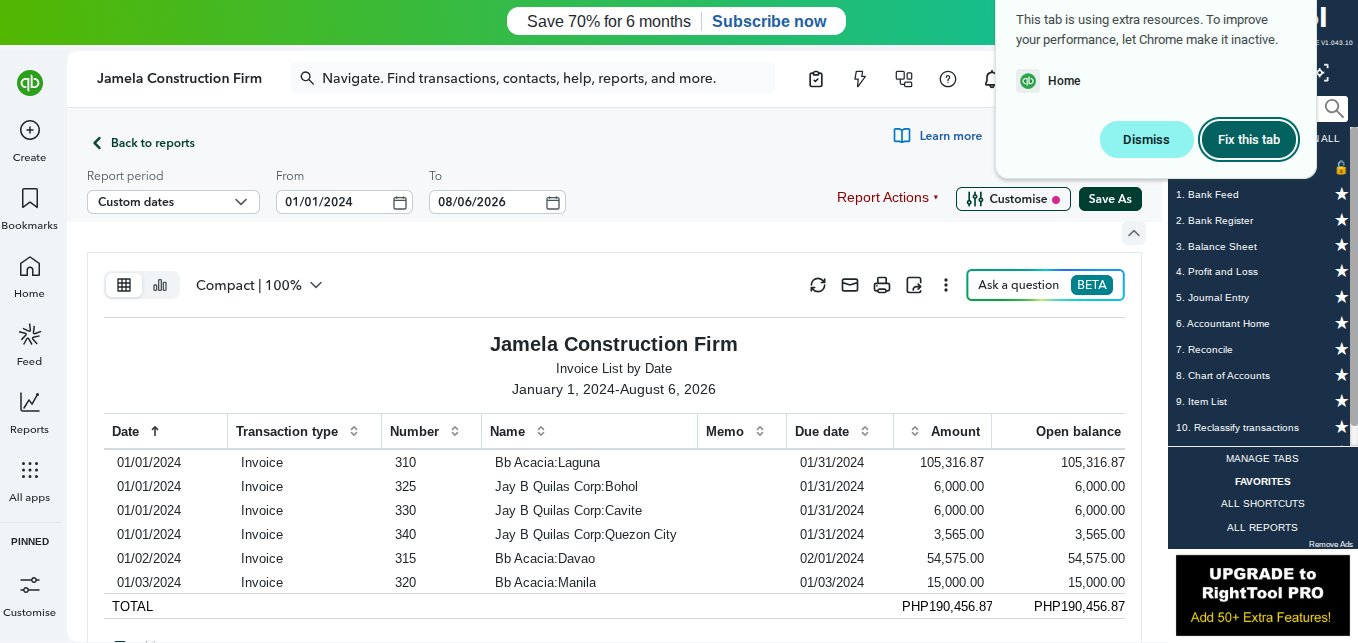This screenshot has width=1358, height=643.
Task: Open the Learn more link
Action: [938, 136]
